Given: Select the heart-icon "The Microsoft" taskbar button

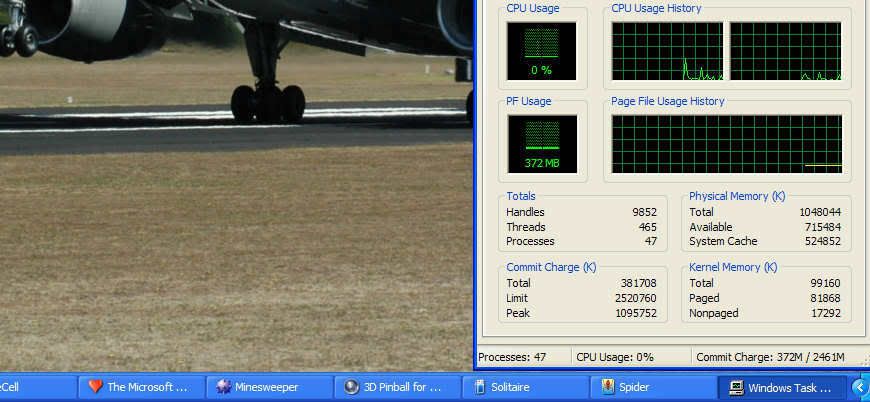Looking at the screenshot, I should pos(139,387).
